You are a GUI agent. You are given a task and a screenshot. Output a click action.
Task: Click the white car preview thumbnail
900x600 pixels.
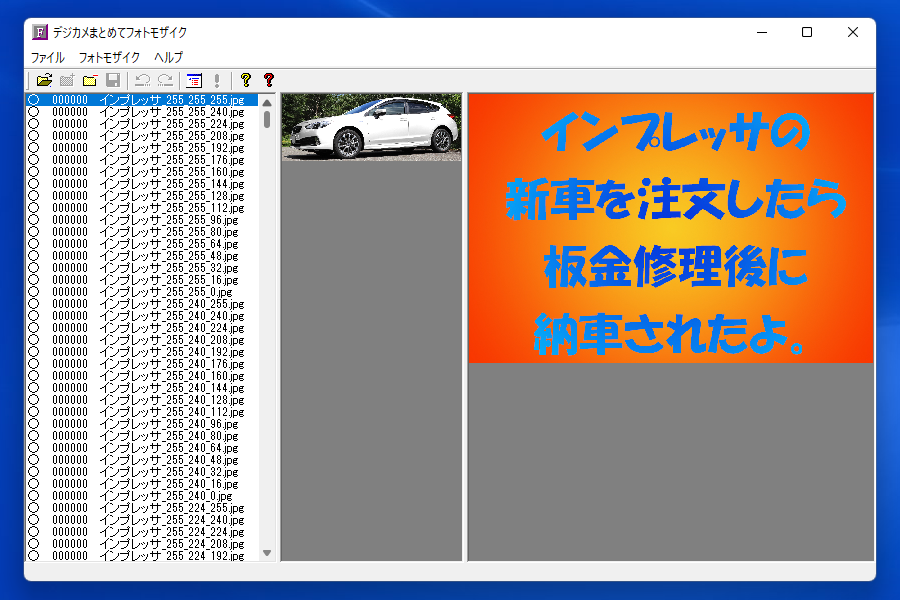371,127
